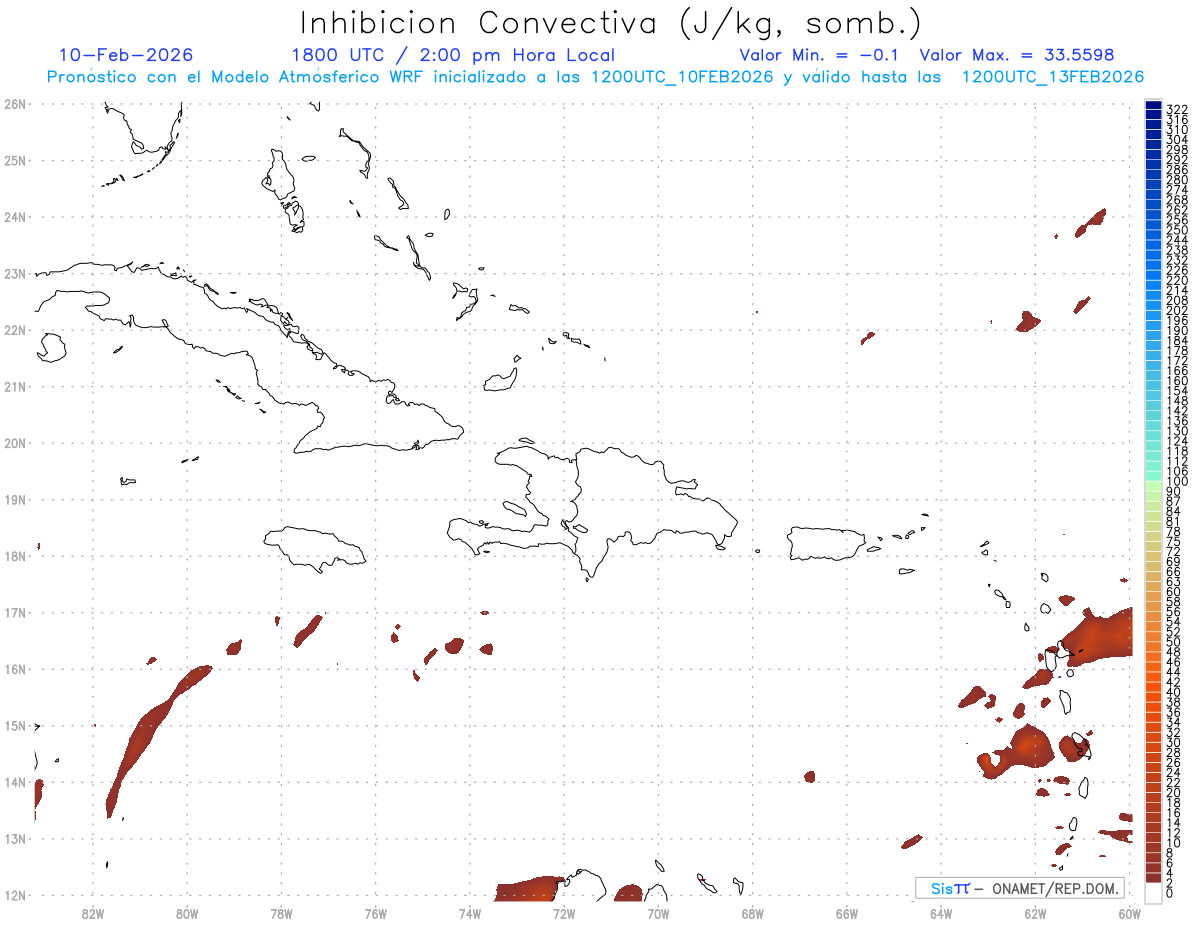This screenshot has width=1200, height=927.
Task: Click the "24N" latitude label
Action: click(14, 217)
